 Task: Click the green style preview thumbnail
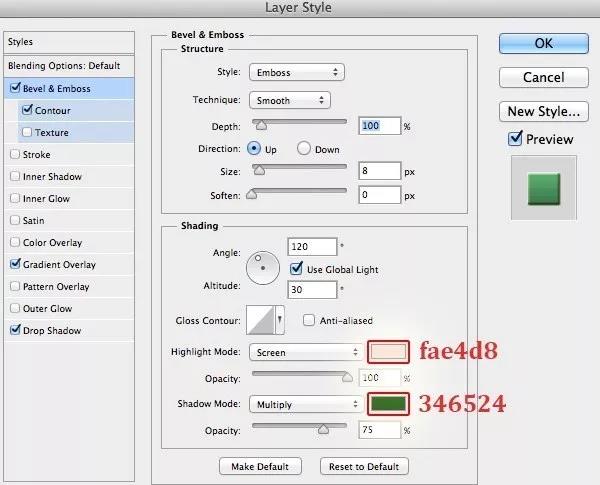pos(544,189)
